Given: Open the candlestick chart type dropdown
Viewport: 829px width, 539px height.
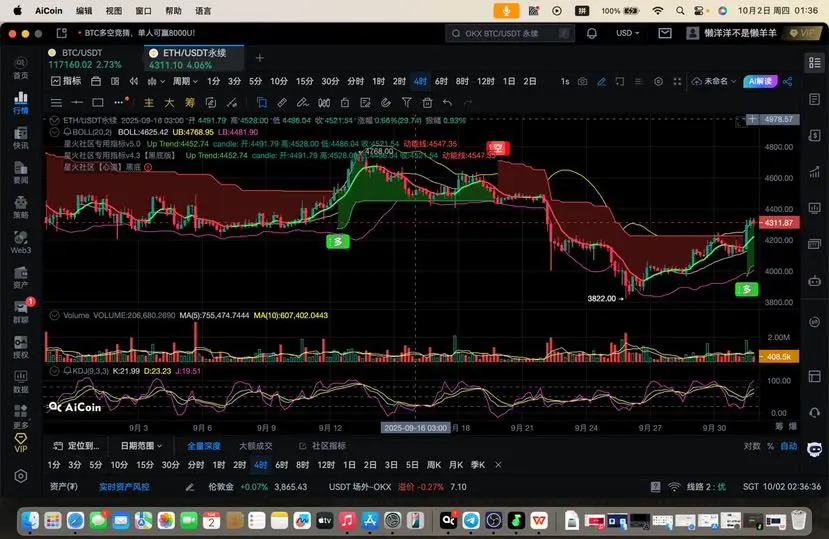Looking at the screenshot, I should coord(156,81).
